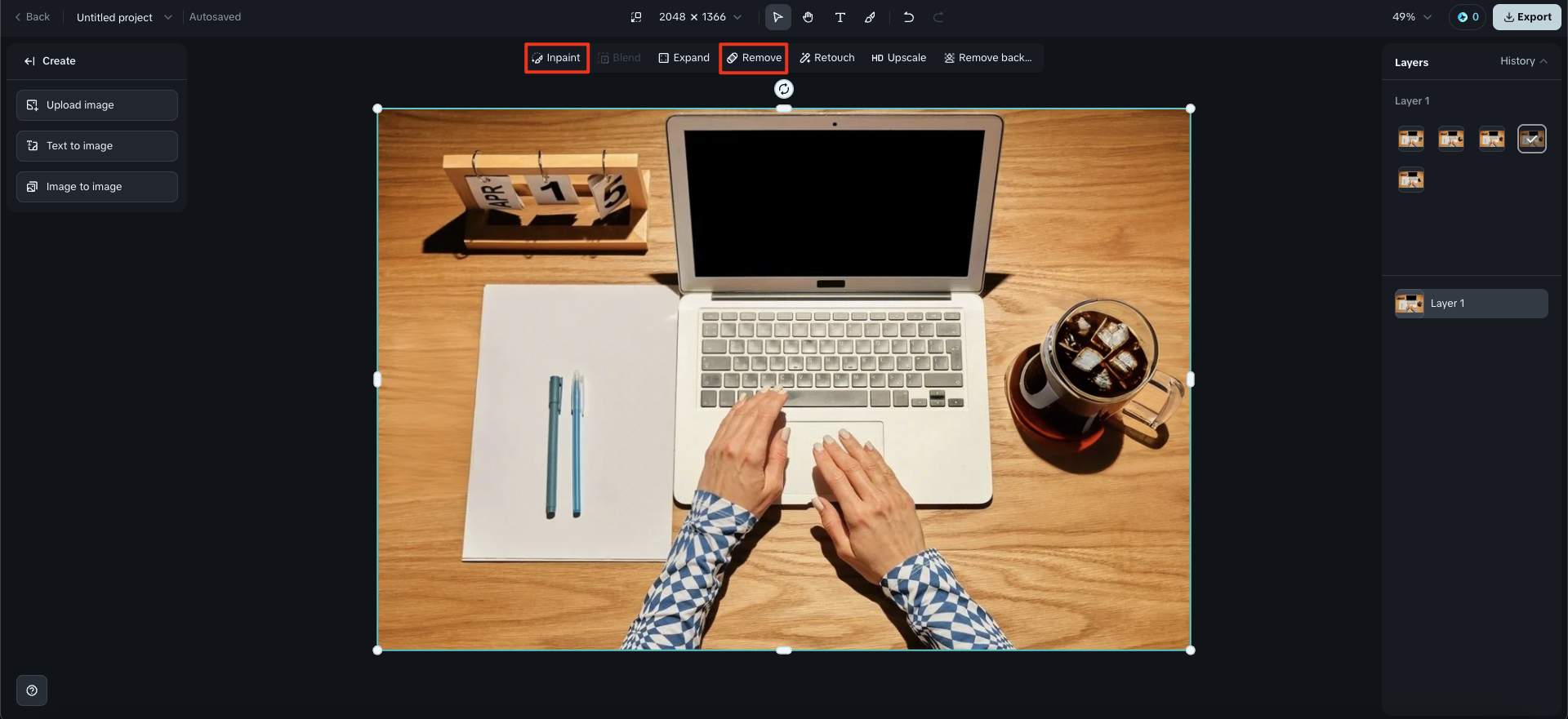1568x719 pixels.
Task: Activate the Select arrow tool
Action: 777,17
